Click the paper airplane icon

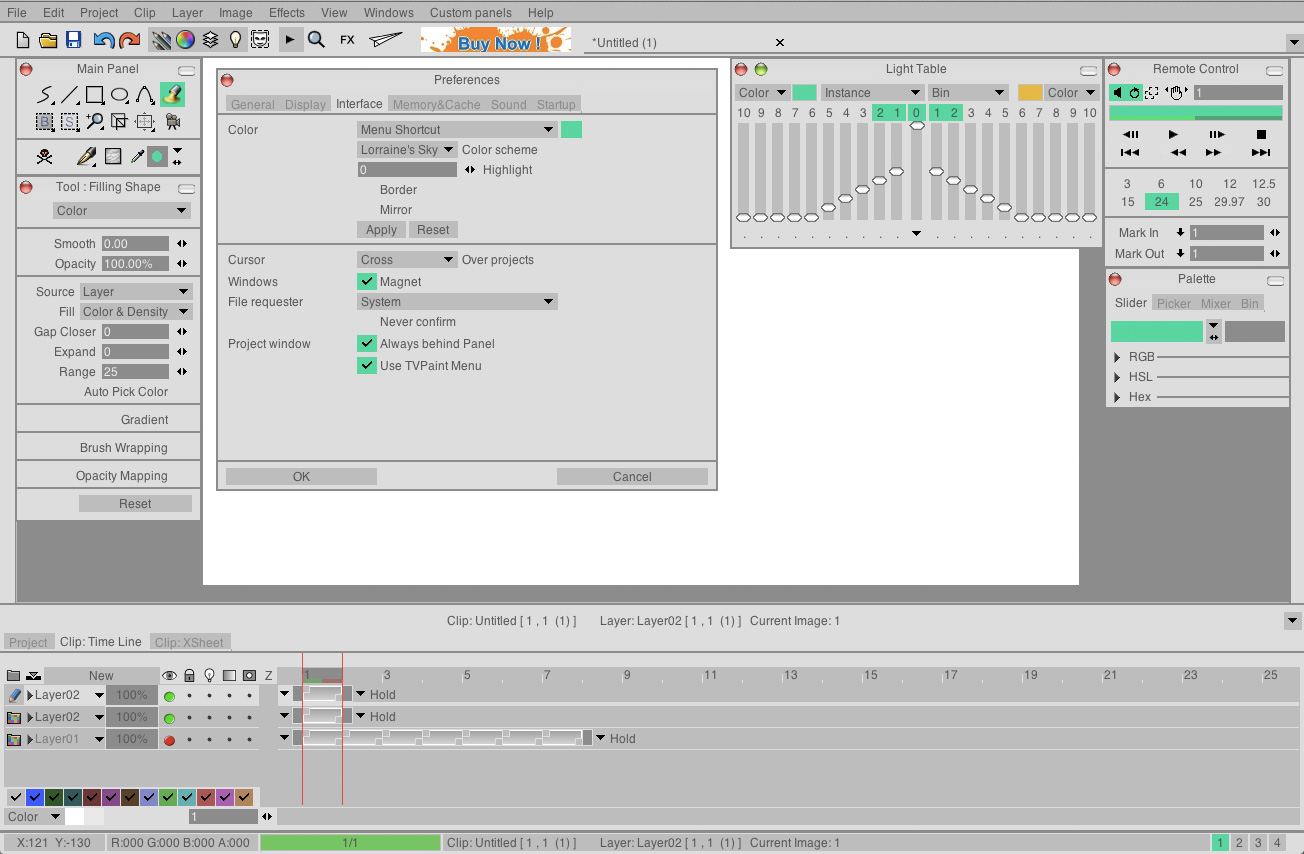[385, 40]
